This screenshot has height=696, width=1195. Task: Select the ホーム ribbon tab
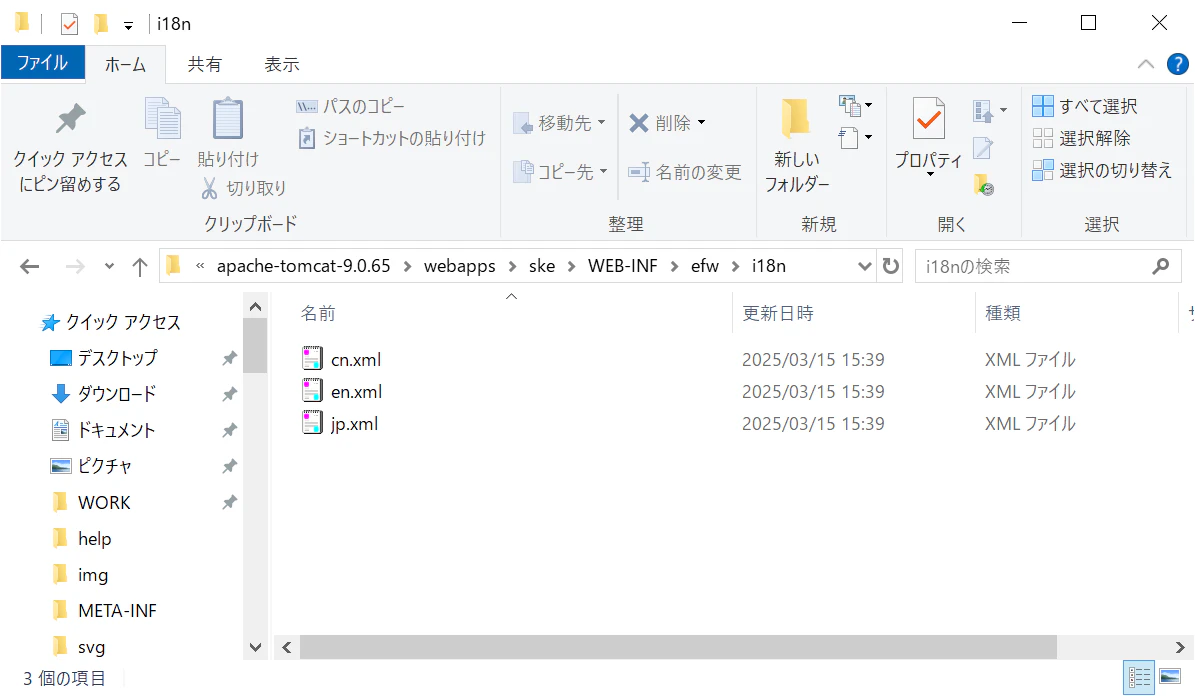(x=126, y=65)
